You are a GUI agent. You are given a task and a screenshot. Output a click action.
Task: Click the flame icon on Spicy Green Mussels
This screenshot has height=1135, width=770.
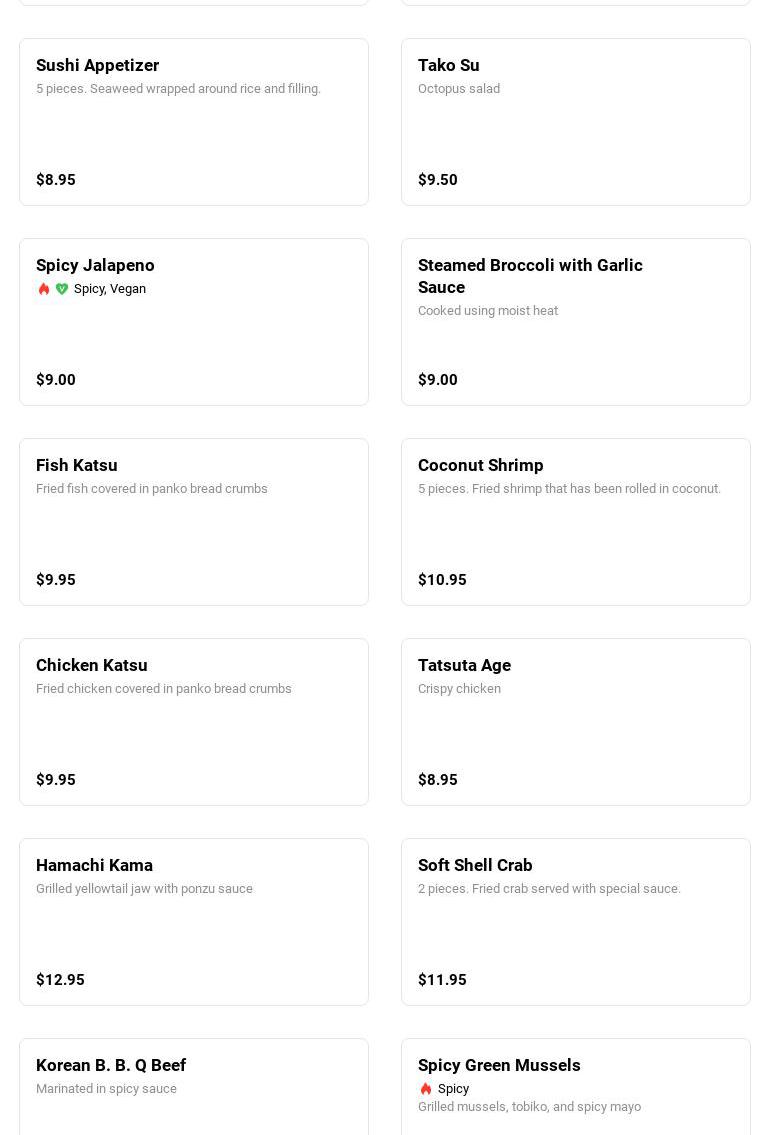coord(426,1089)
